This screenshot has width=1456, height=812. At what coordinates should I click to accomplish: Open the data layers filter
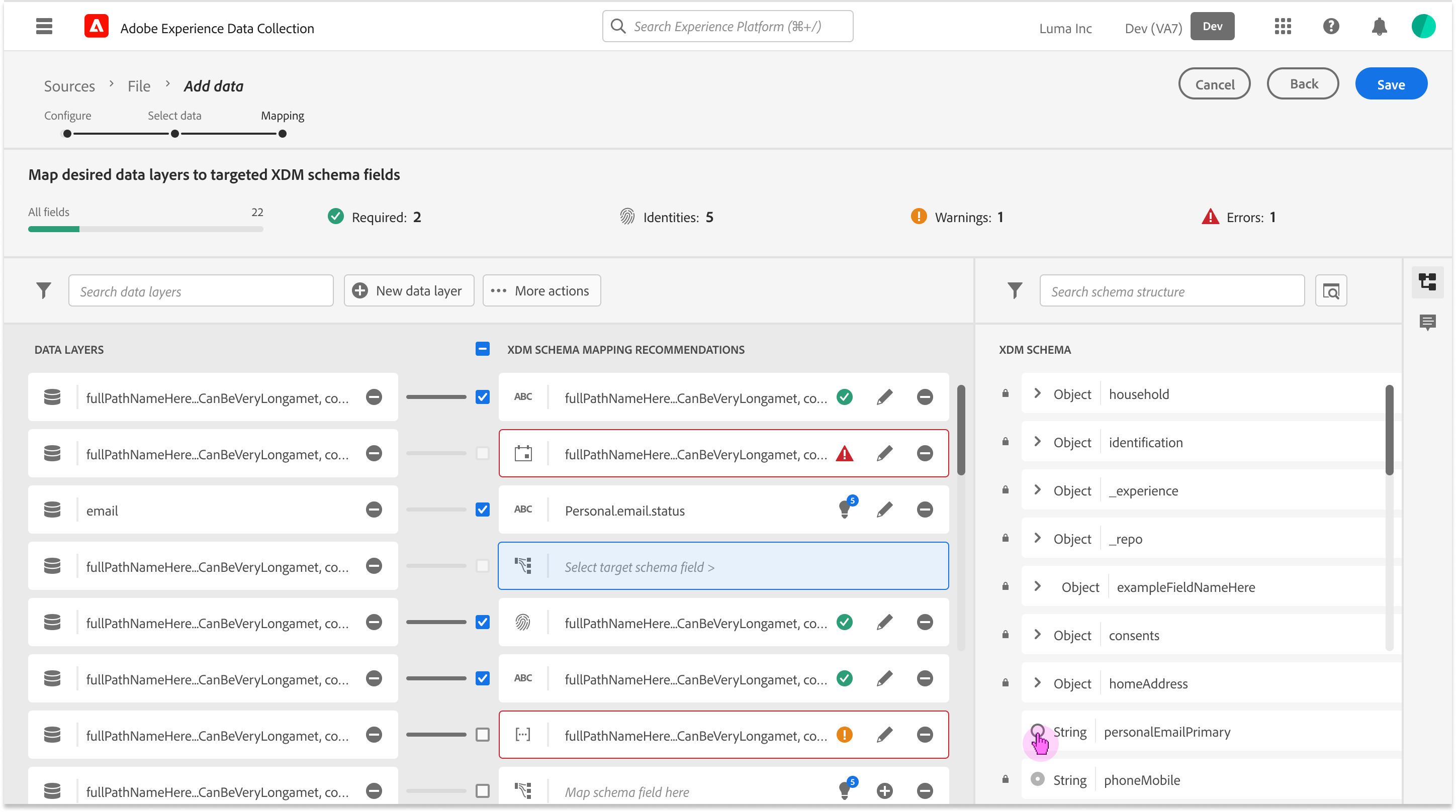[44, 290]
